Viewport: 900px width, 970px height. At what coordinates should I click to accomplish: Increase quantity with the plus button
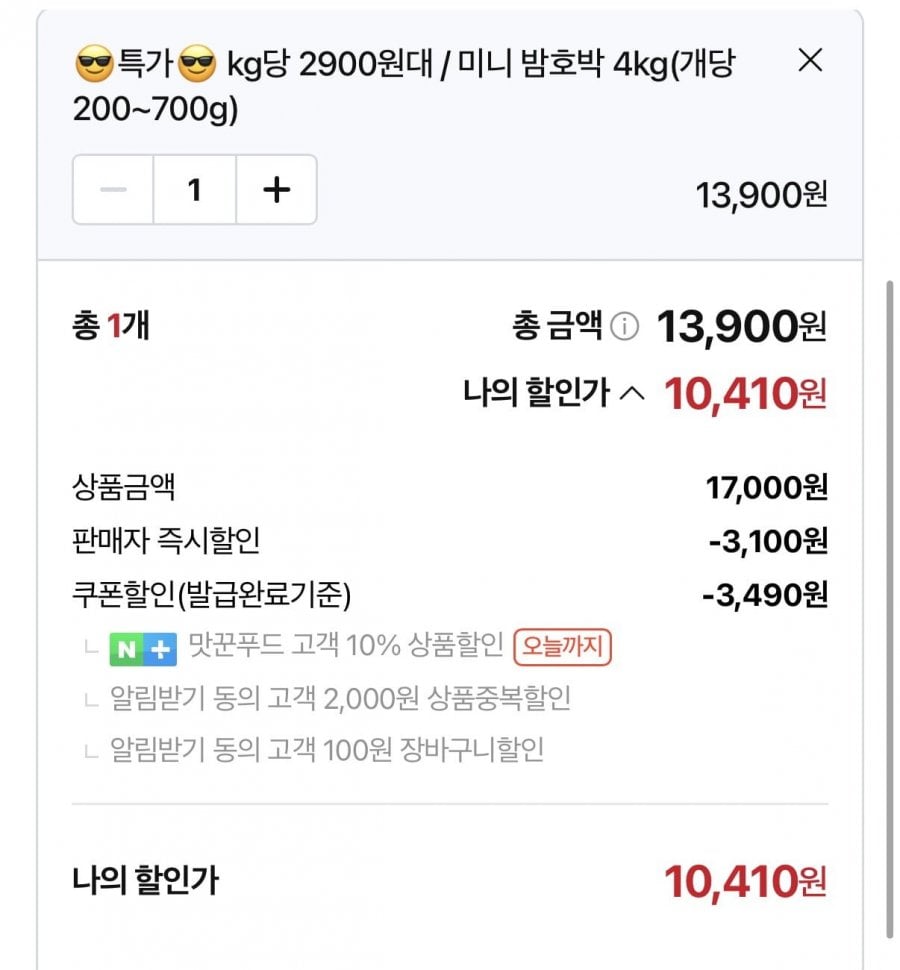pyautogui.click(x=276, y=189)
